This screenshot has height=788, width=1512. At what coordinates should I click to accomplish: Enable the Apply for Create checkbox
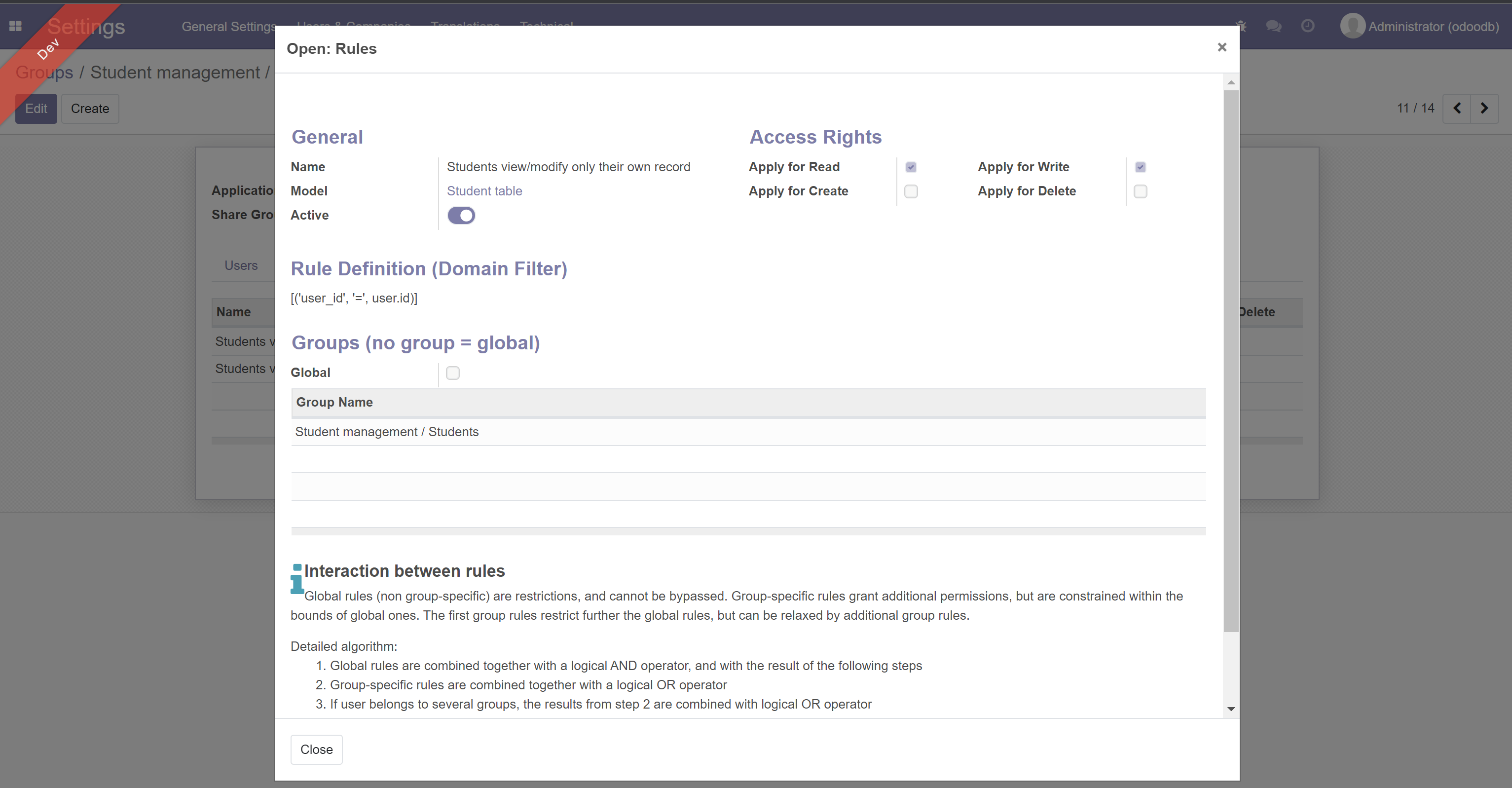(910, 191)
